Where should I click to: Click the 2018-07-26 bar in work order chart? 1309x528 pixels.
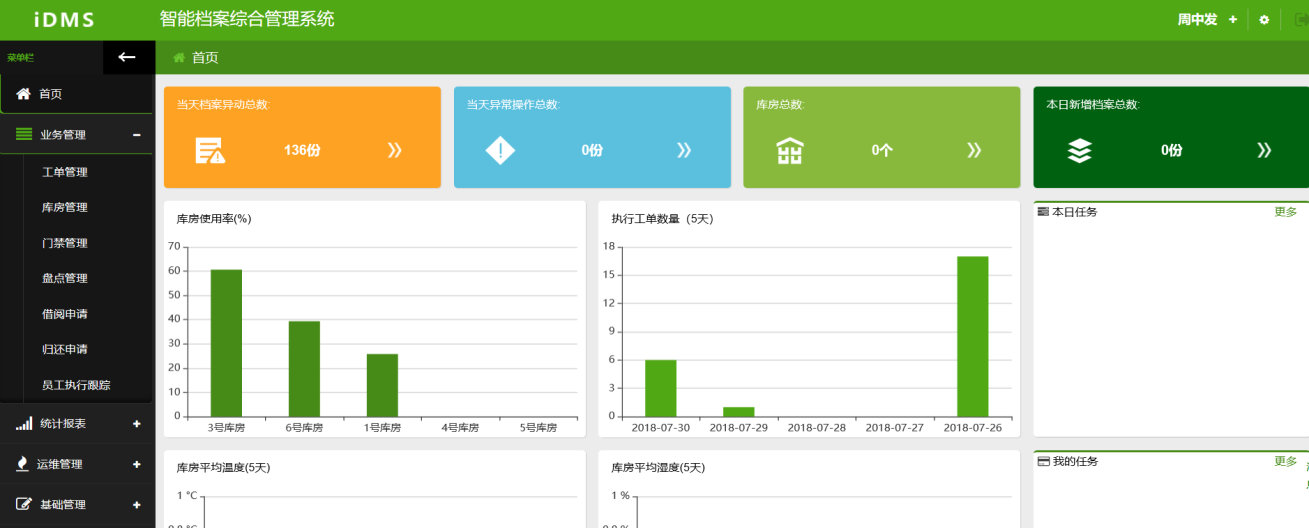pyautogui.click(x=972, y=336)
